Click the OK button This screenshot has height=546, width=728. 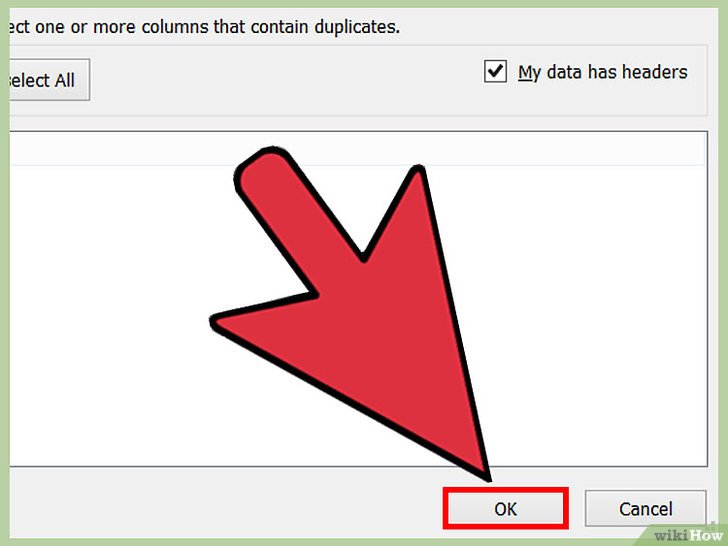tap(506, 508)
